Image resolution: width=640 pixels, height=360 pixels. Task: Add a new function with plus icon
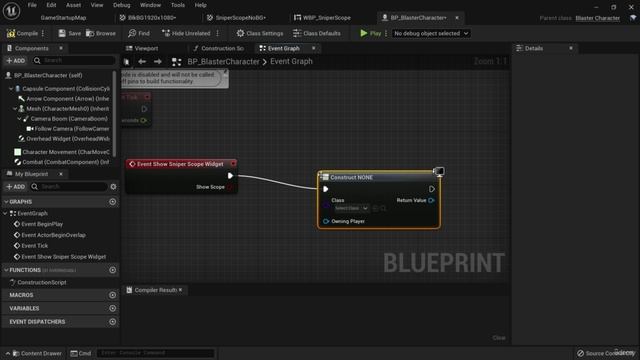pyautogui.click(x=113, y=270)
